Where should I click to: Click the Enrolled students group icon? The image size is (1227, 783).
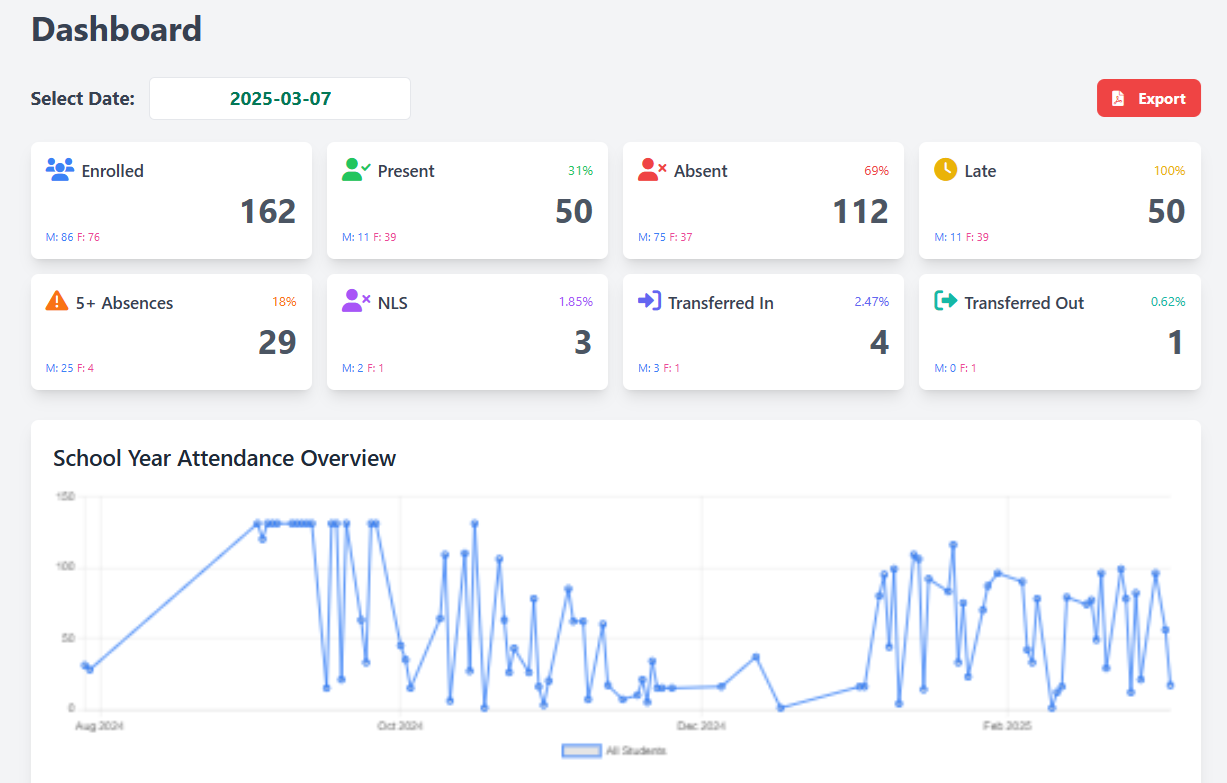point(60,170)
